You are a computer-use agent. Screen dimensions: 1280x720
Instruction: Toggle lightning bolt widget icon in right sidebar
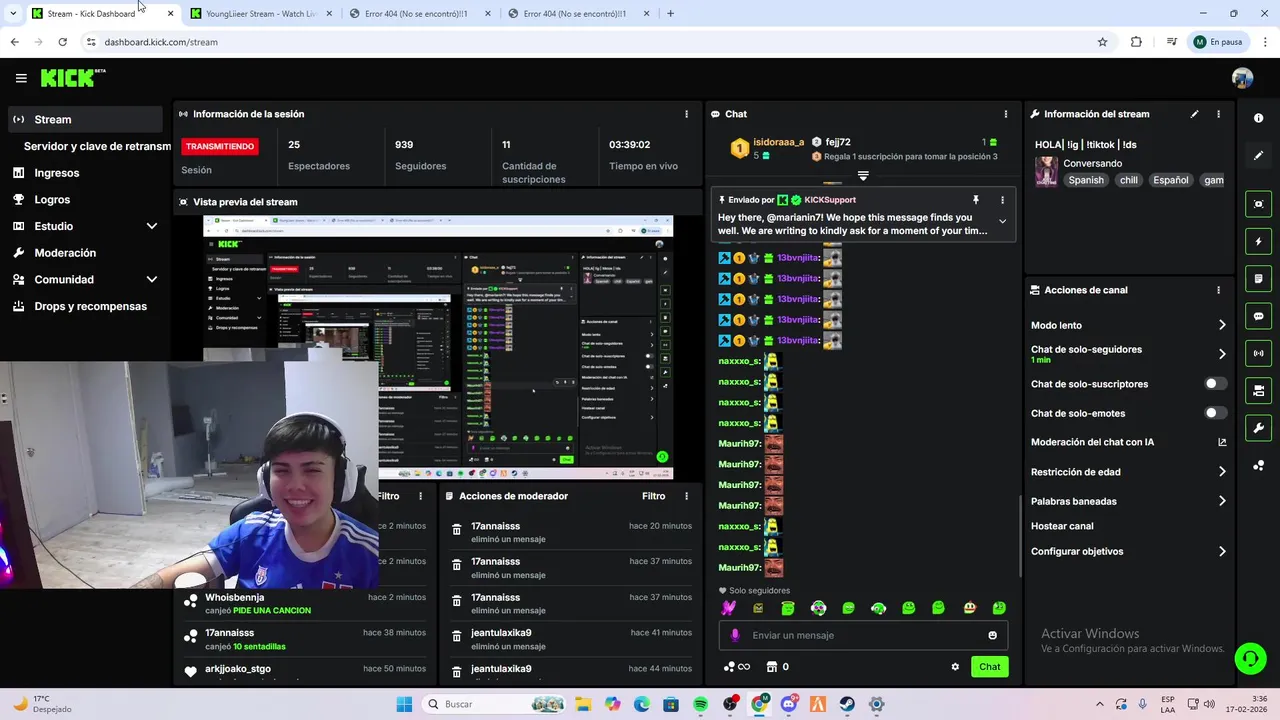[1258, 241]
